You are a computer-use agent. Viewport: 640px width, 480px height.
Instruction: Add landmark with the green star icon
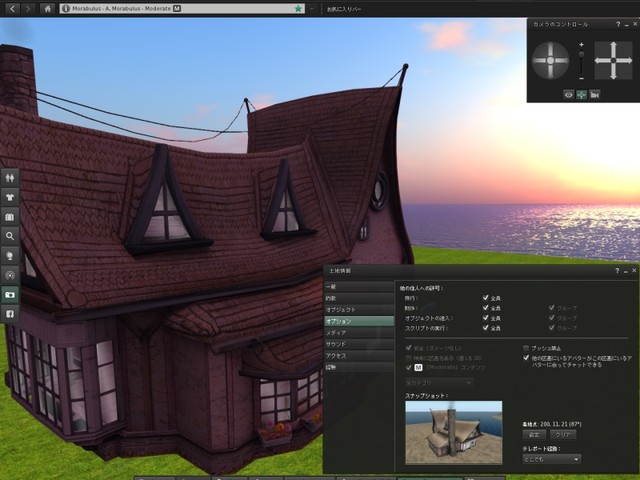298,8
